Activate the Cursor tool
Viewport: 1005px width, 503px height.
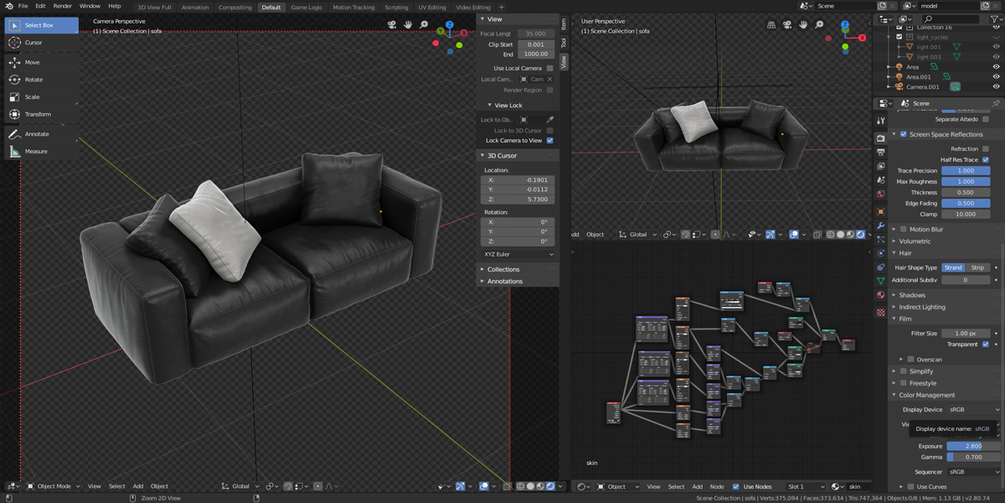(41, 42)
